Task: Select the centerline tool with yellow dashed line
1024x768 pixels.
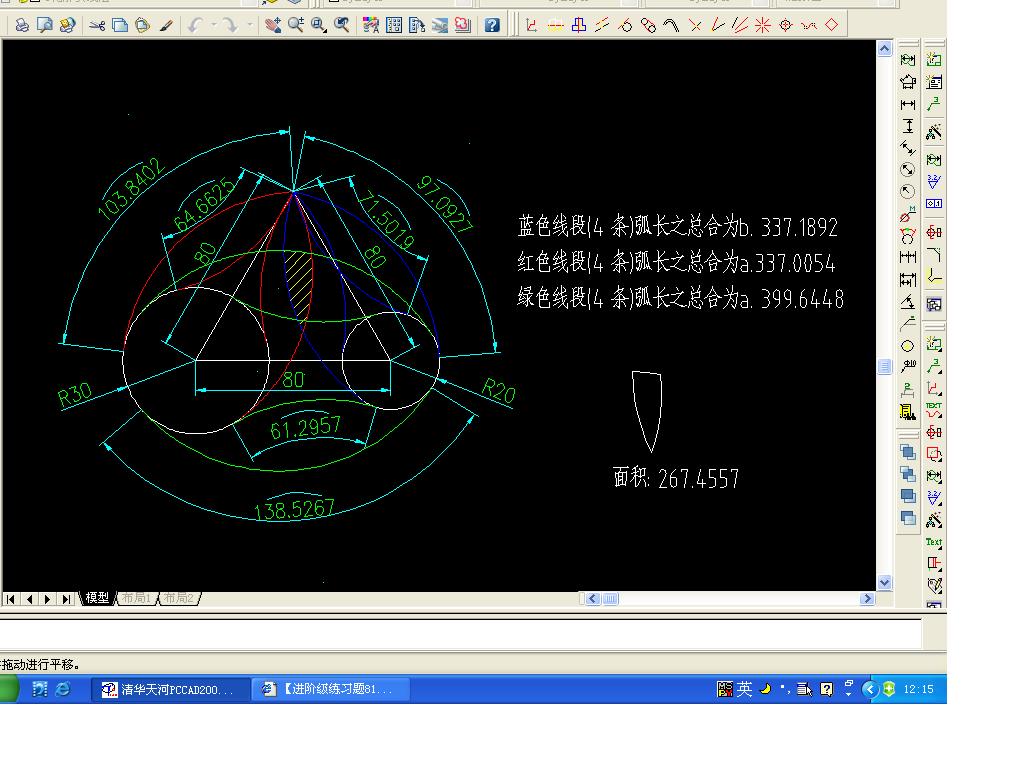Action: [x=555, y=25]
